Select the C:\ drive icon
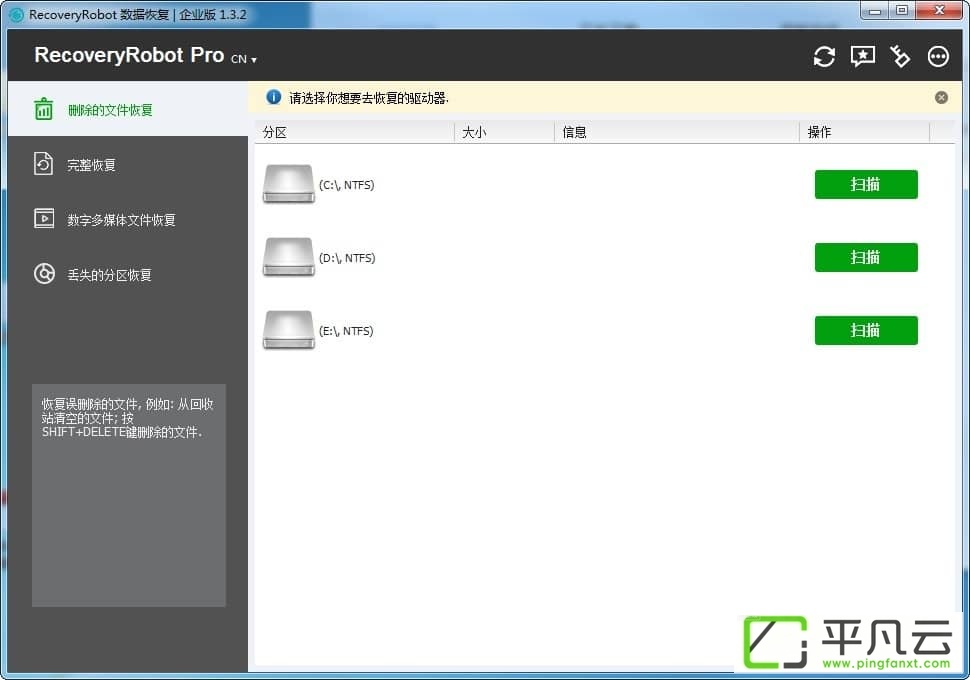The height and width of the screenshot is (680, 970). coord(289,184)
